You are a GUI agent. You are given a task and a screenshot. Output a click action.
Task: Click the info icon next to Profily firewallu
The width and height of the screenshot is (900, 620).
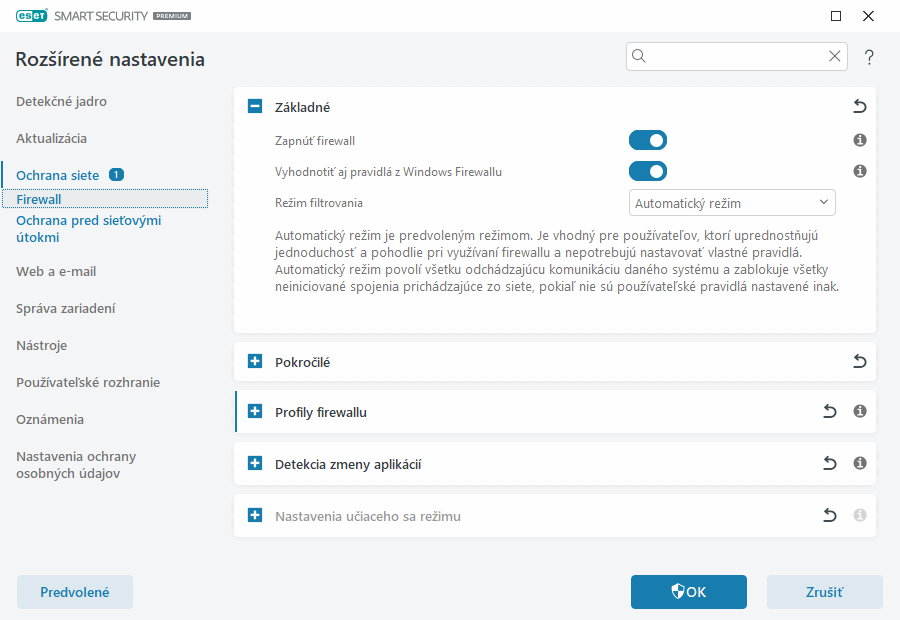(x=859, y=411)
